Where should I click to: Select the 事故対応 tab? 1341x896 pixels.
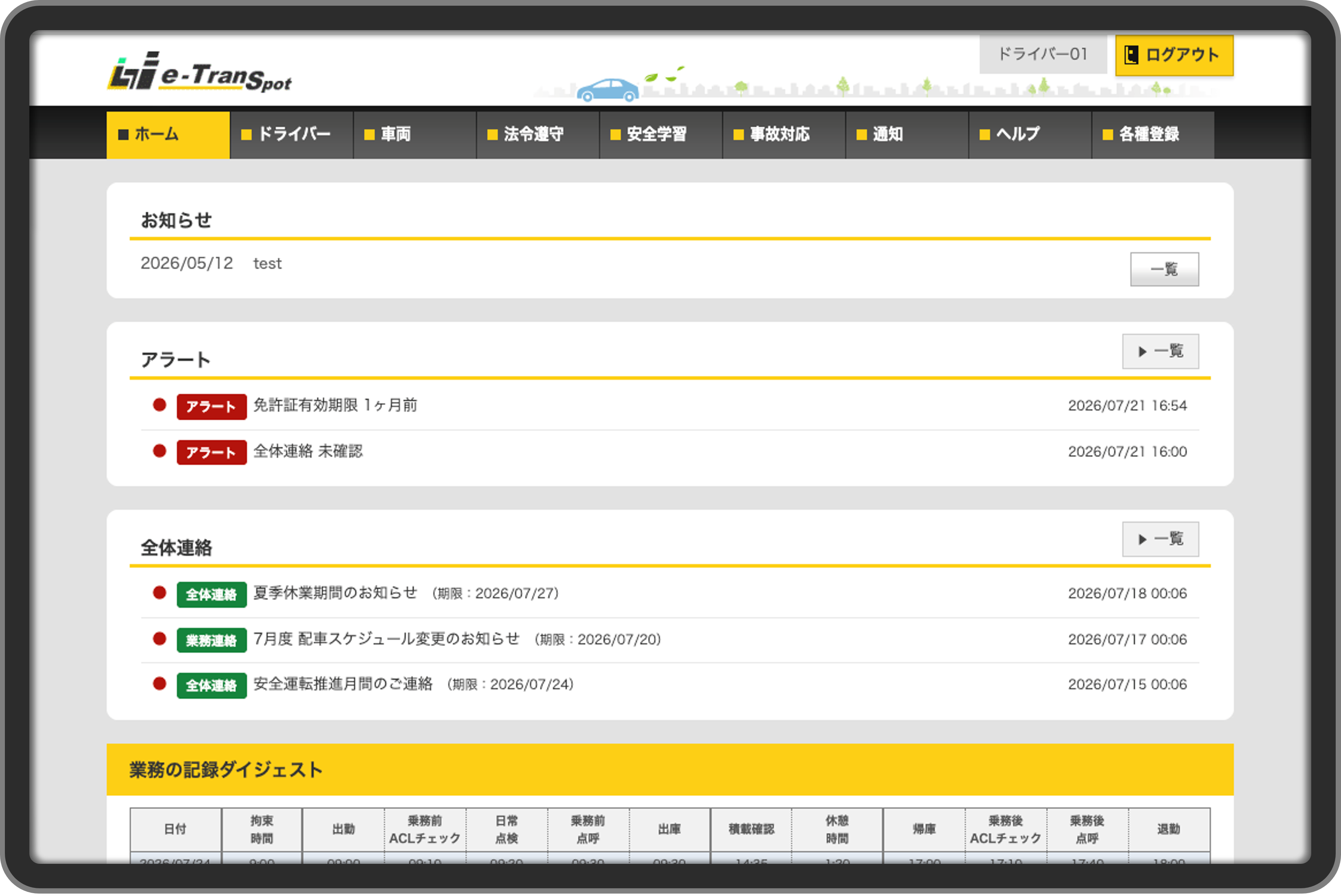click(784, 135)
